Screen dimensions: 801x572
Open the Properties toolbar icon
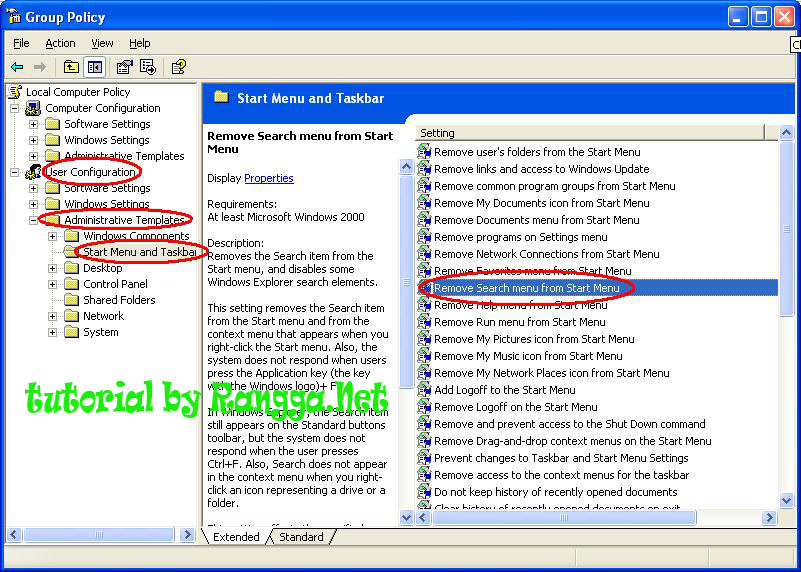click(124, 67)
